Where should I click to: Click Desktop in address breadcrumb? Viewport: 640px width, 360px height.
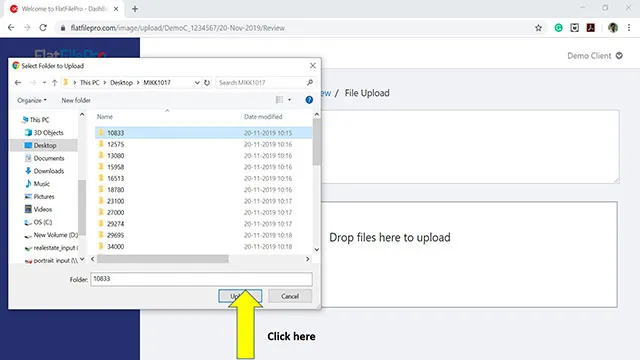point(121,82)
